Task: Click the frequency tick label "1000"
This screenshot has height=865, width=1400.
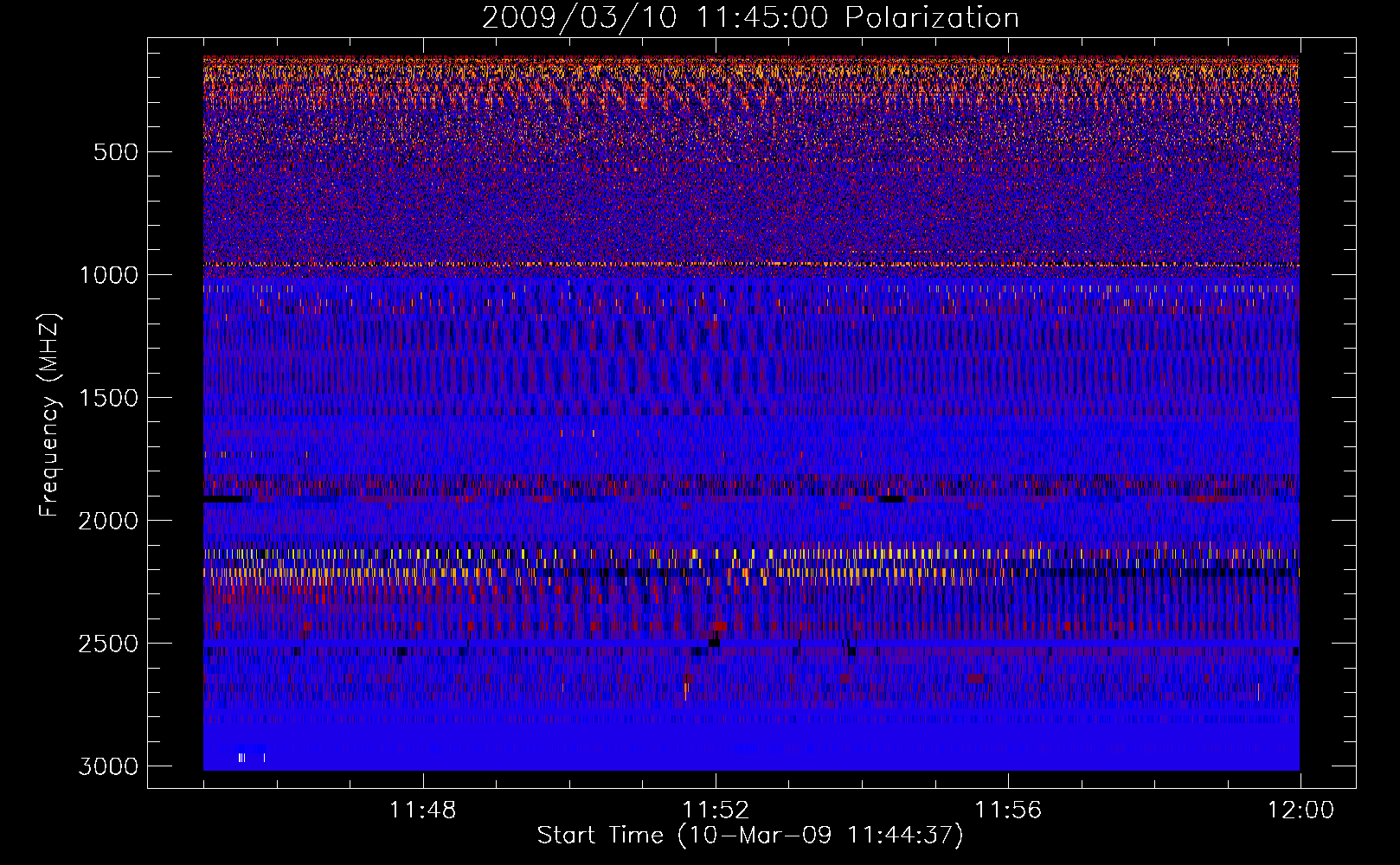Action: [108, 275]
